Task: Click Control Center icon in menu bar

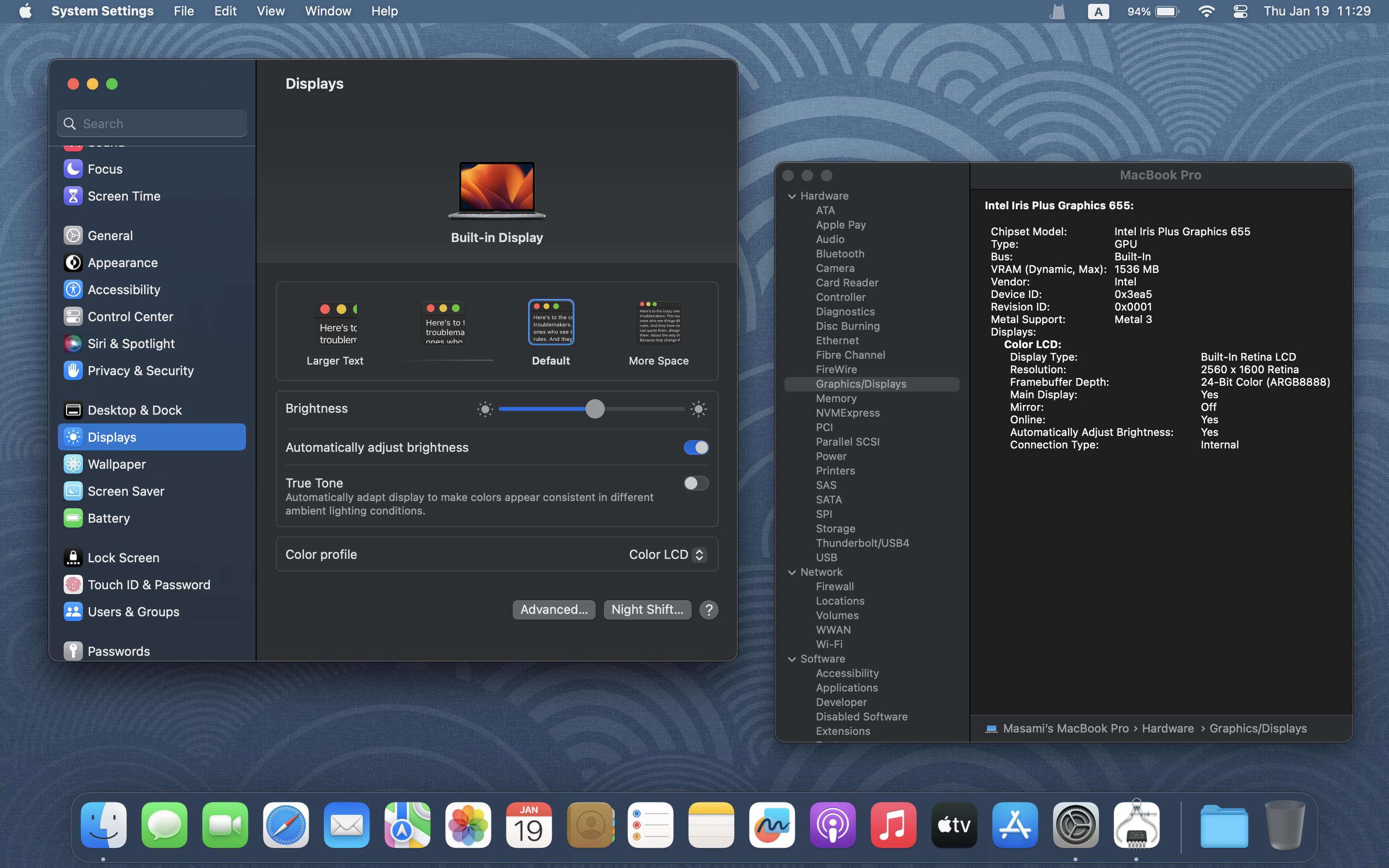Action: tap(1240, 12)
